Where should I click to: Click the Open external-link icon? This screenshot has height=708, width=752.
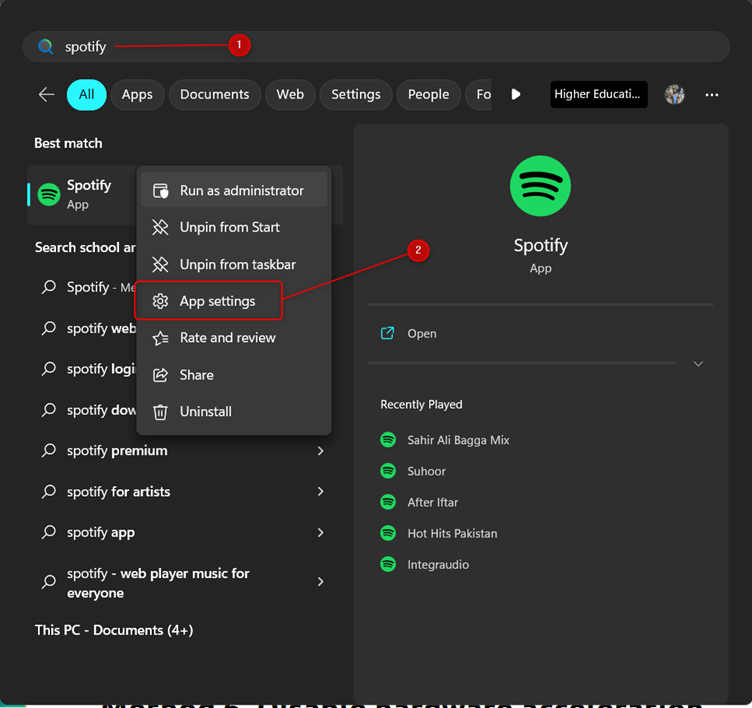pos(387,333)
